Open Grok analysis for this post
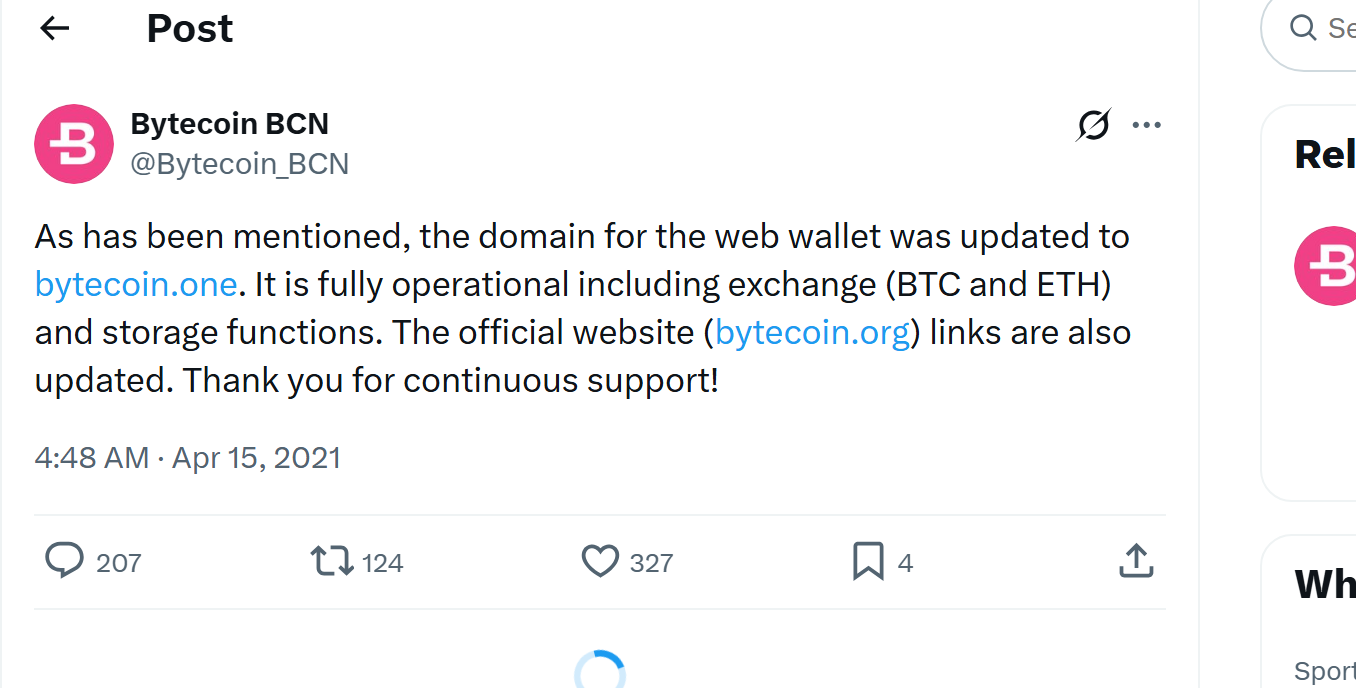Viewport: 1356px width, 688px height. click(x=1093, y=124)
